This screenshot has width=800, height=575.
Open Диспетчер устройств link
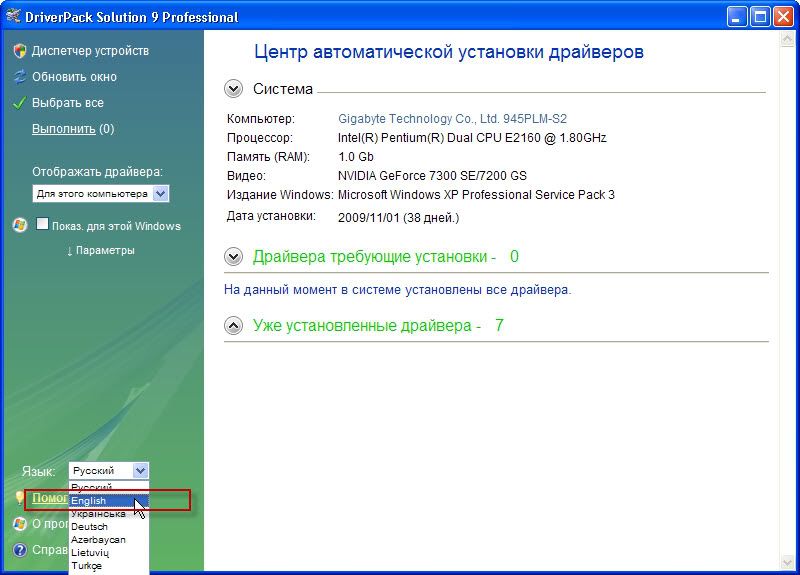pyautogui.click(x=90, y=51)
